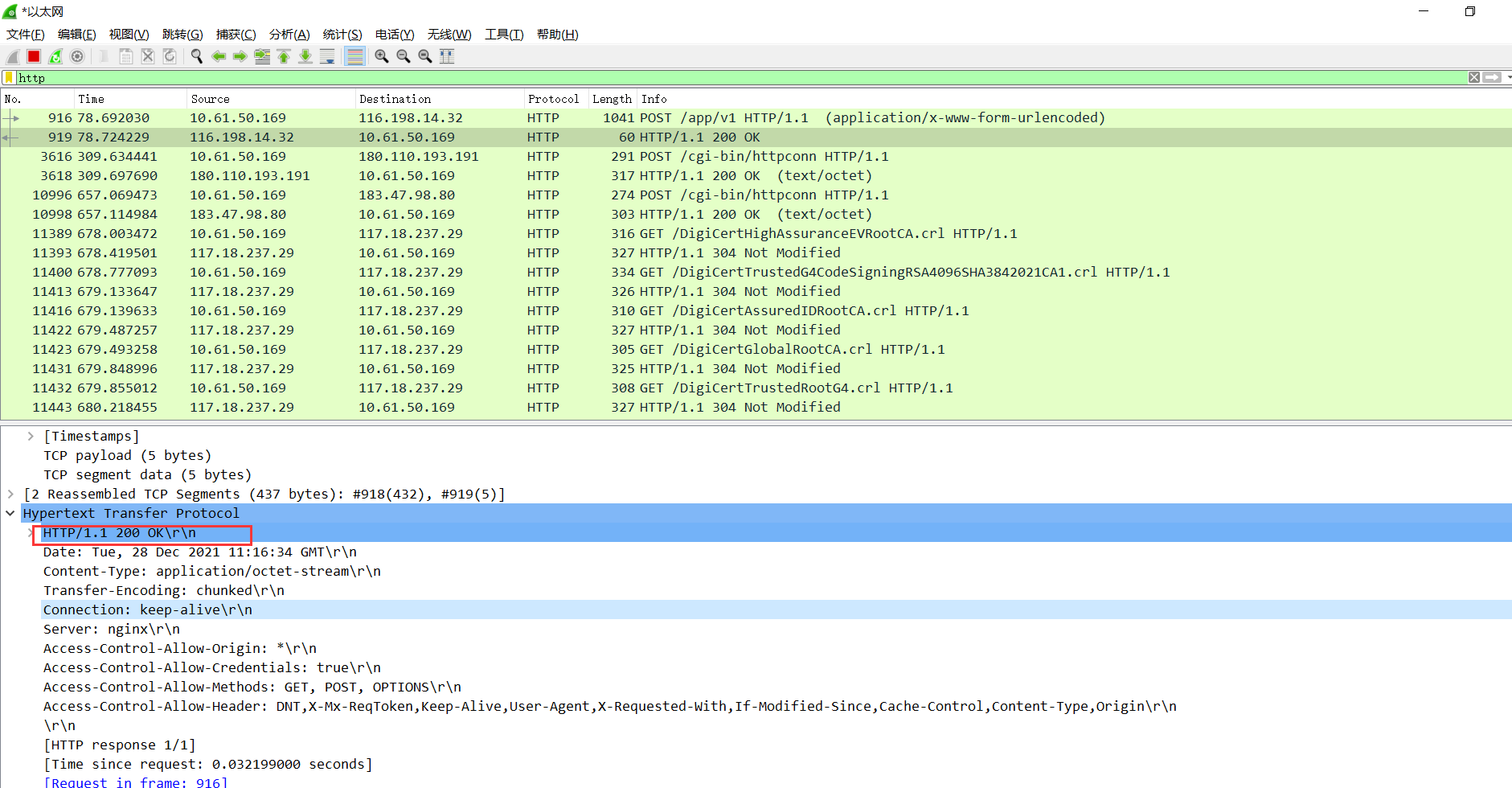
Task: Close the capture file
Action: 148,56
